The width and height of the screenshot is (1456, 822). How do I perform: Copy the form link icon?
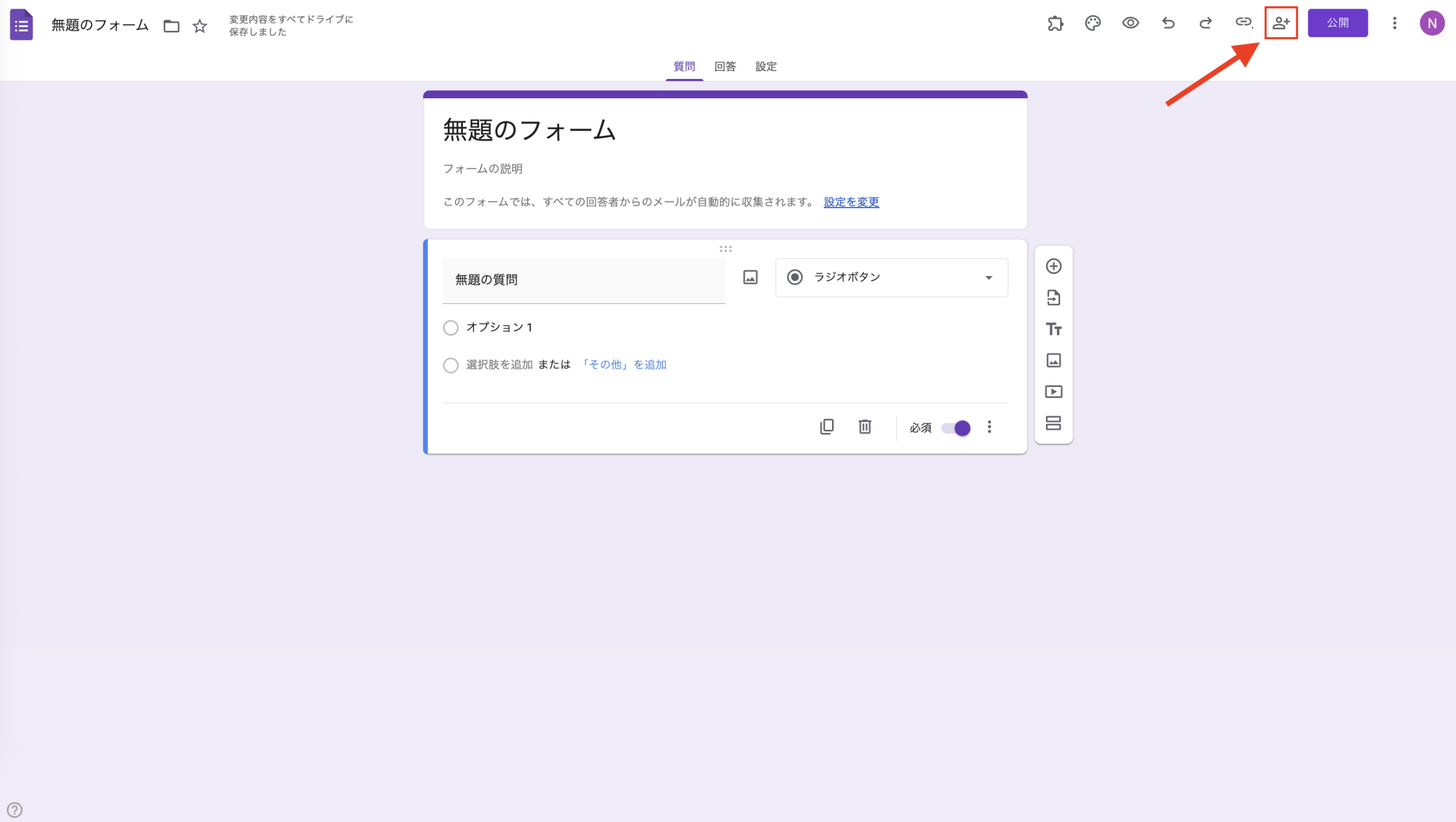1244,23
